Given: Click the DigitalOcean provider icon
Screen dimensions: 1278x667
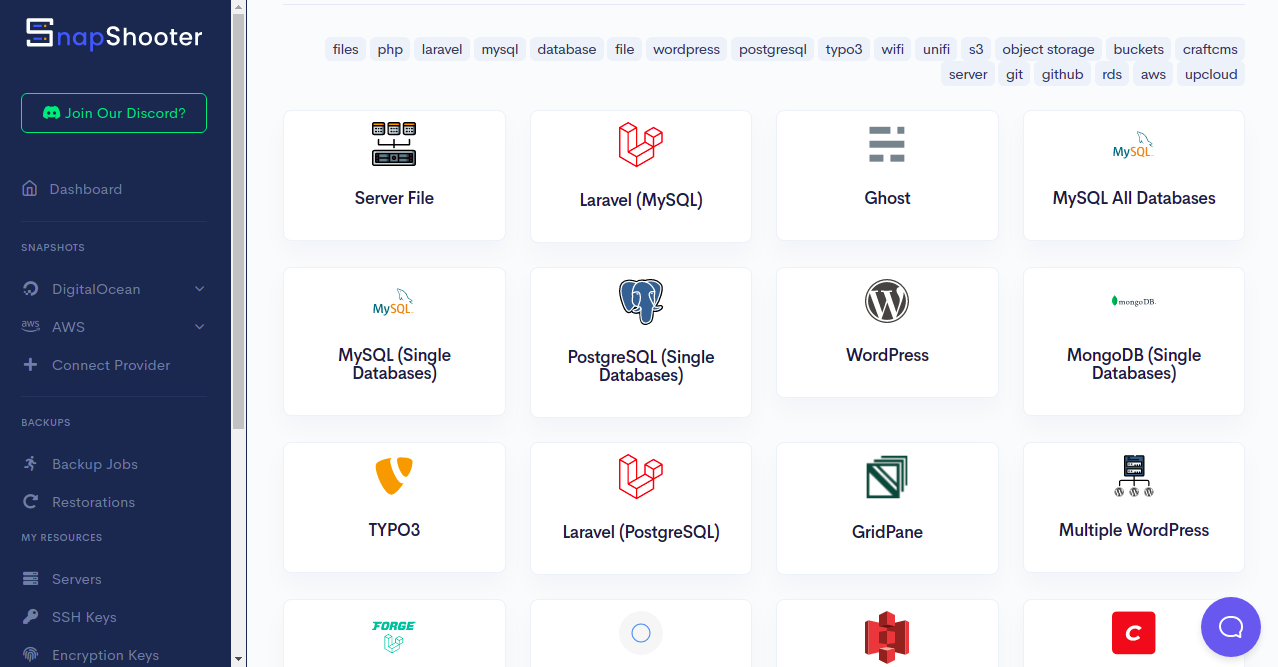Looking at the screenshot, I should pos(31,289).
